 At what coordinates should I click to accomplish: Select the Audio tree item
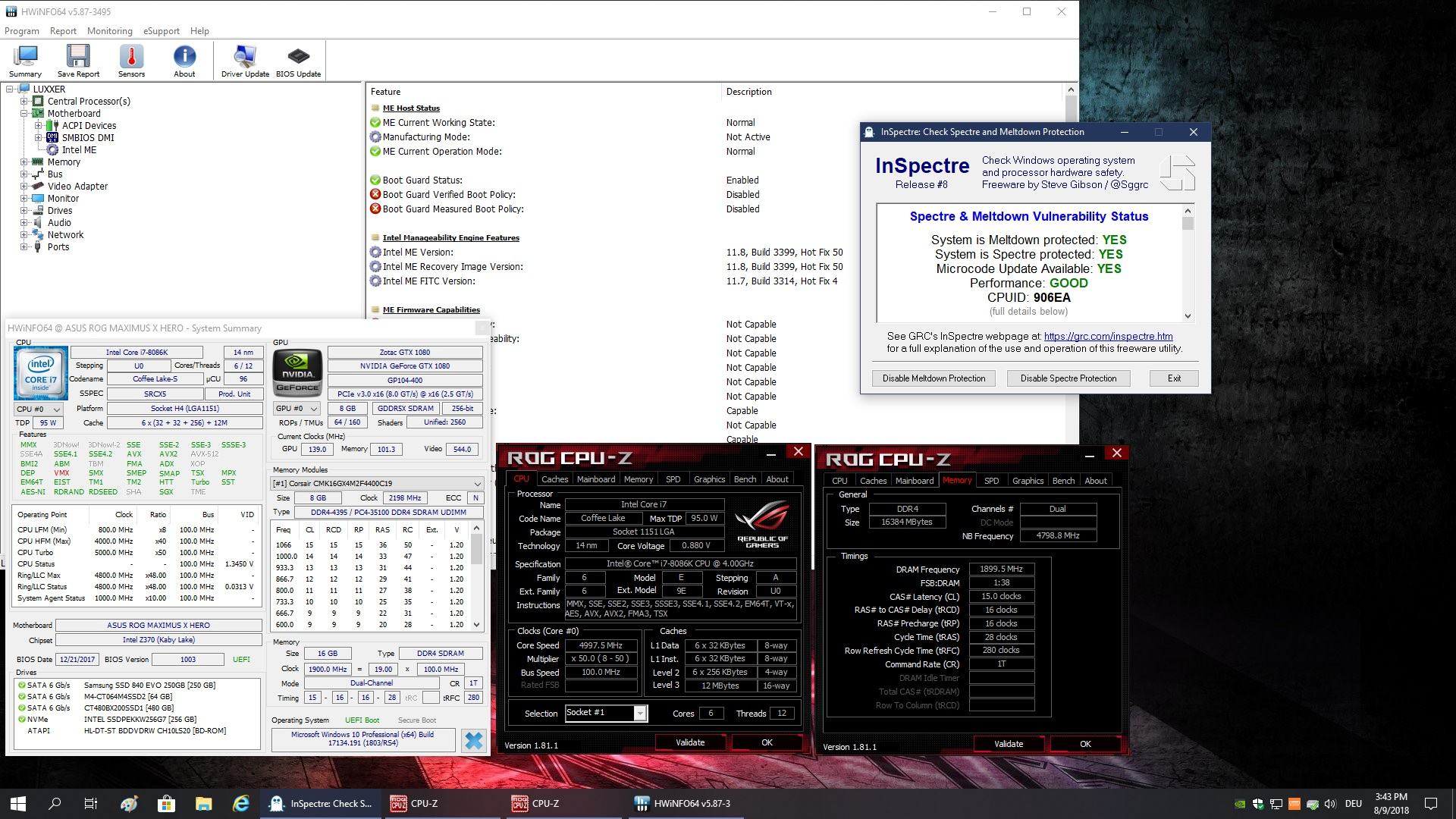pyautogui.click(x=59, y=223)
